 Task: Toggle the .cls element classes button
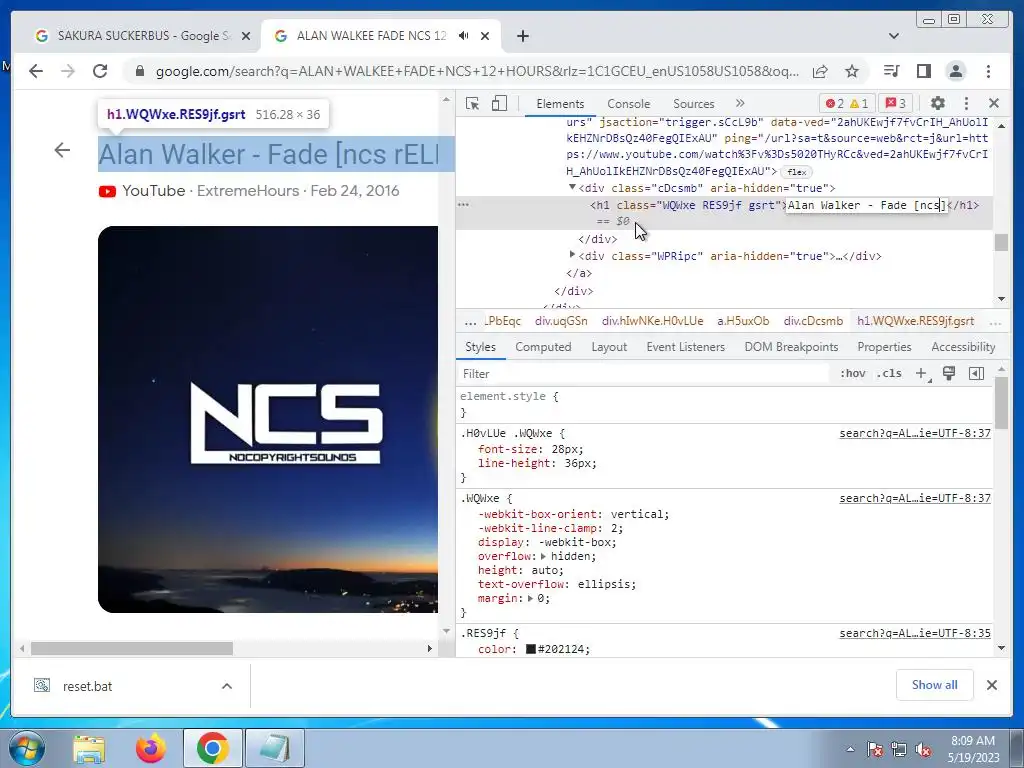click(x=889, y=374)
